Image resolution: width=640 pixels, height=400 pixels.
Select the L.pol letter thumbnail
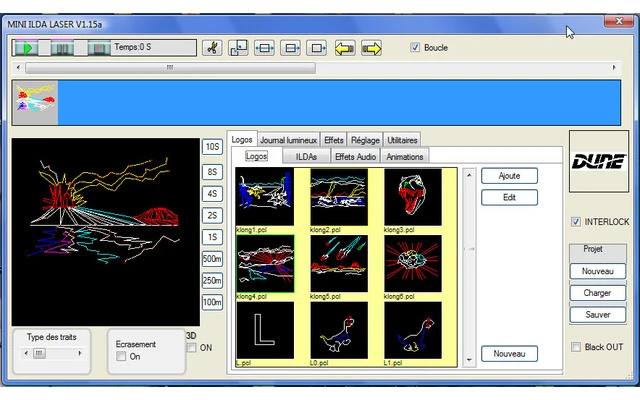265,330
